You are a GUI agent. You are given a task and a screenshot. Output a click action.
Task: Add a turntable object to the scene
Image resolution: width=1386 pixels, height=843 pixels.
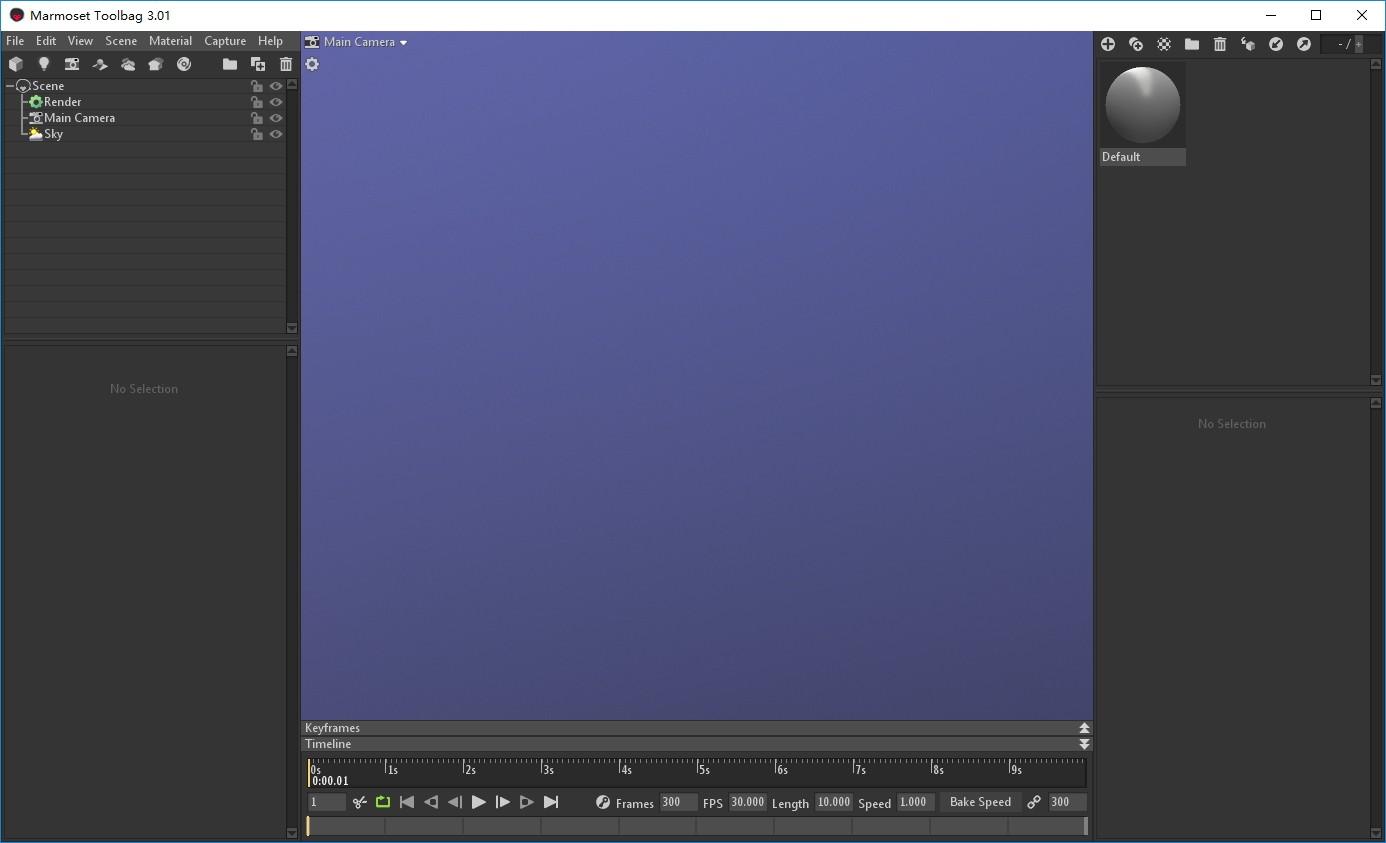[x=184, y=64]
